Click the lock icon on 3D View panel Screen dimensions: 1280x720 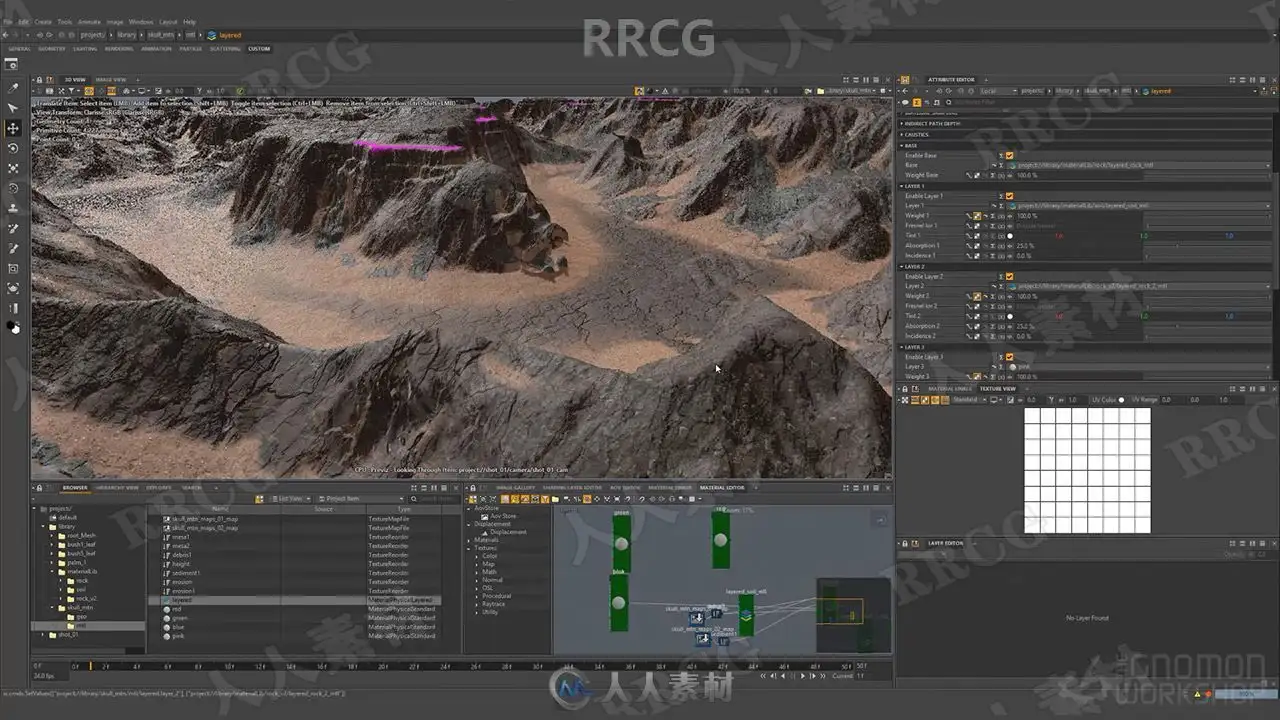pos(39,79)
